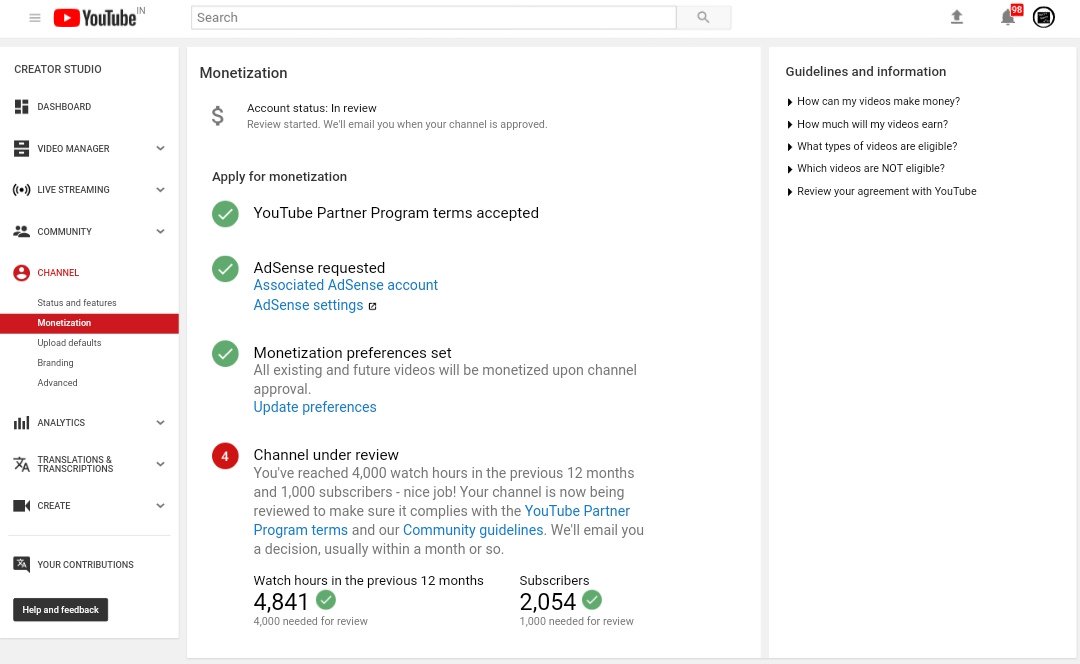Open Your Contributions sidebar item
Image resolution: width=1080 pixels, height=664 pixels.
click(x=85, y=565)
